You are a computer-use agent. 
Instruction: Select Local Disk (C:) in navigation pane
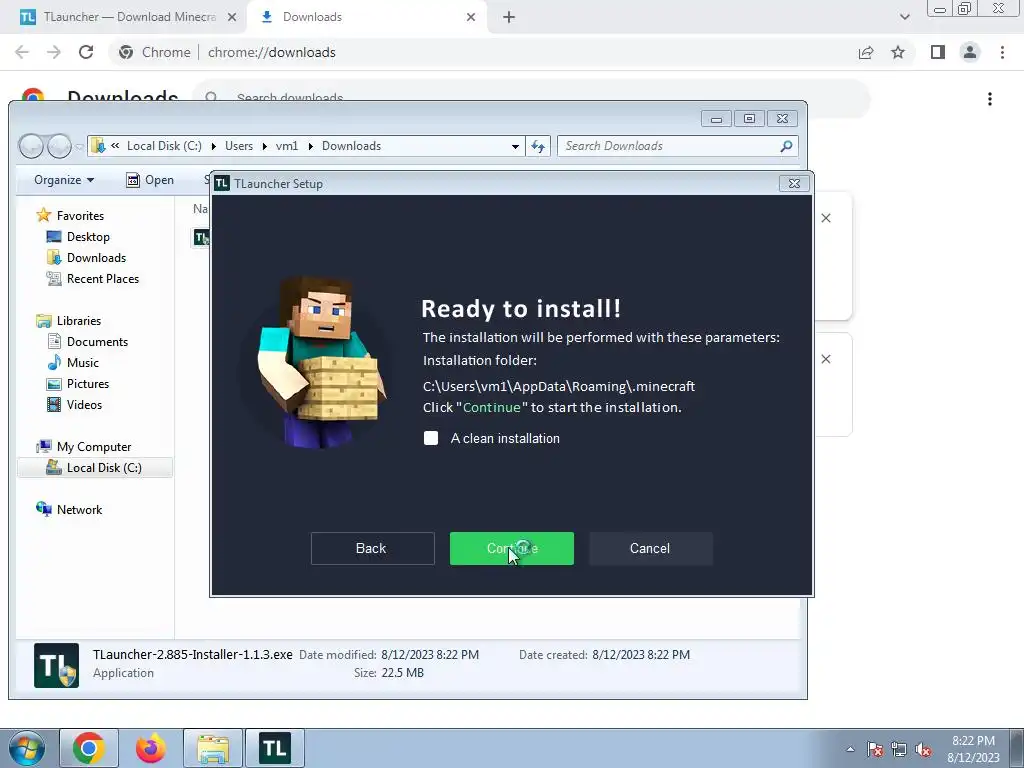[x=95, y=468]
